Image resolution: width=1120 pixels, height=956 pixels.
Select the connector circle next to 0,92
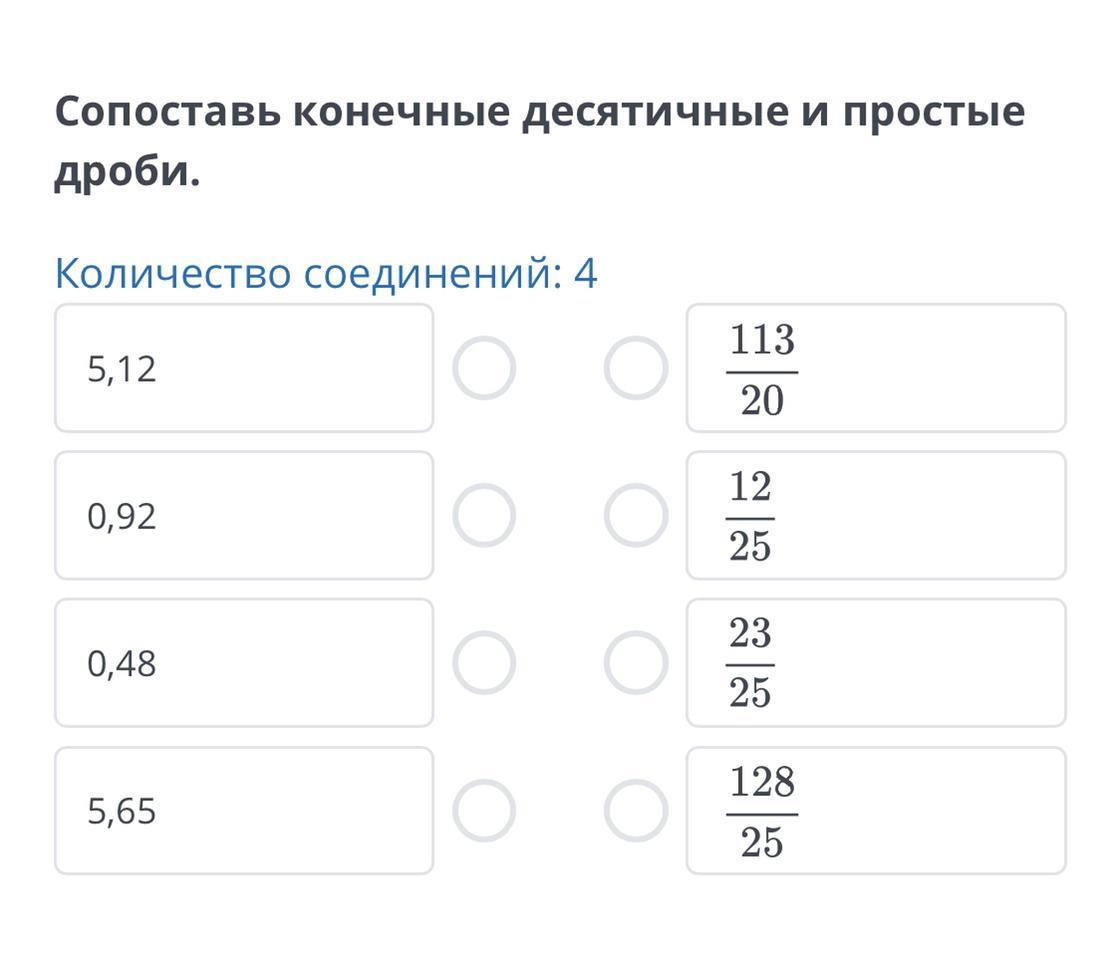click(484, 515)
